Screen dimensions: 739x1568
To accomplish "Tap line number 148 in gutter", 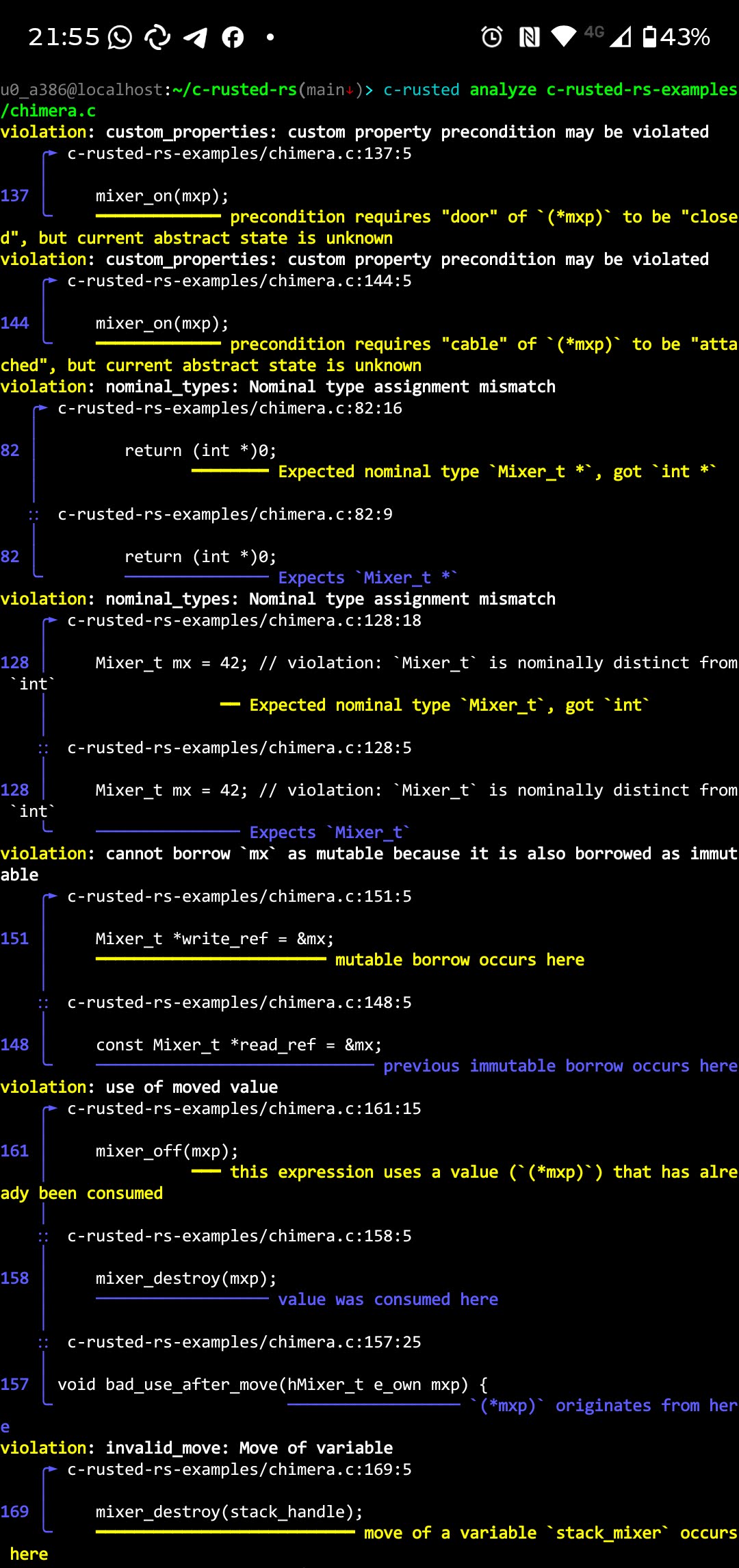I will [14, 1045].
